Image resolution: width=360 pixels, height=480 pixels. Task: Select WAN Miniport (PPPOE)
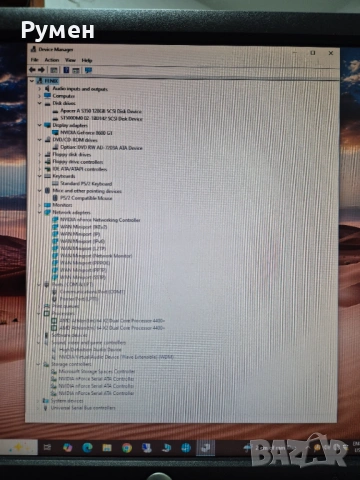(x=85, y=263)
